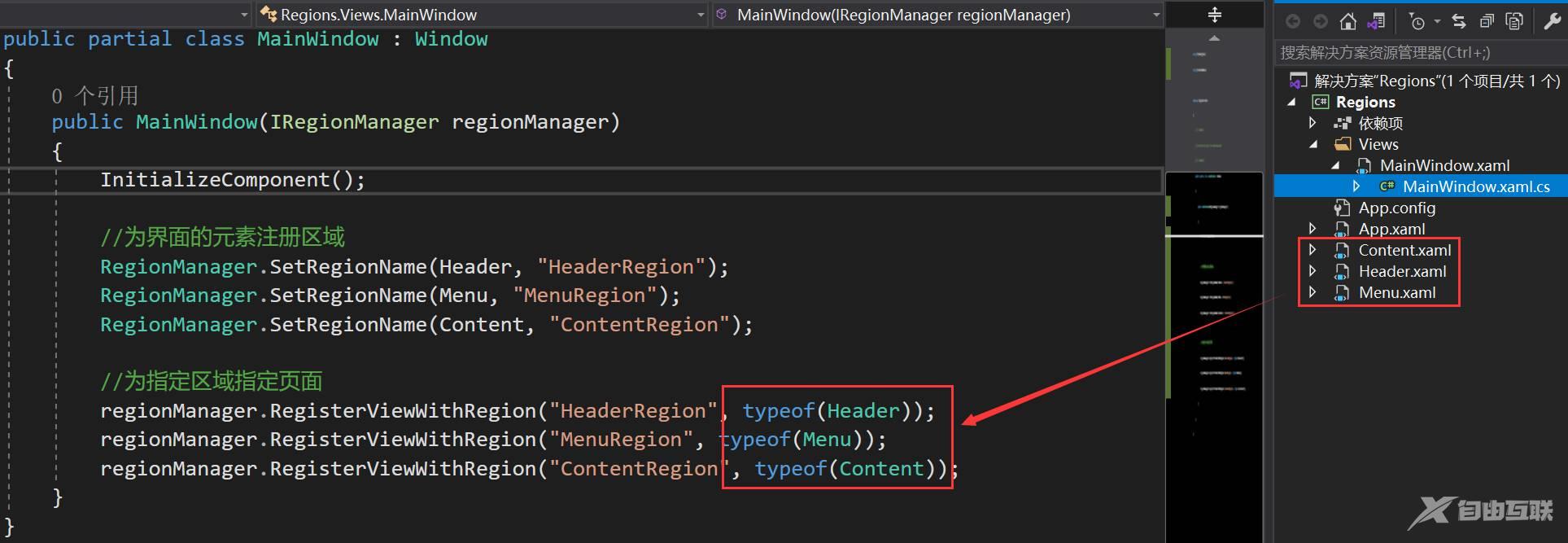Click the scrollbar up arrow above the minimap
Screen dimensions: 1568x543
[1215, 38]
